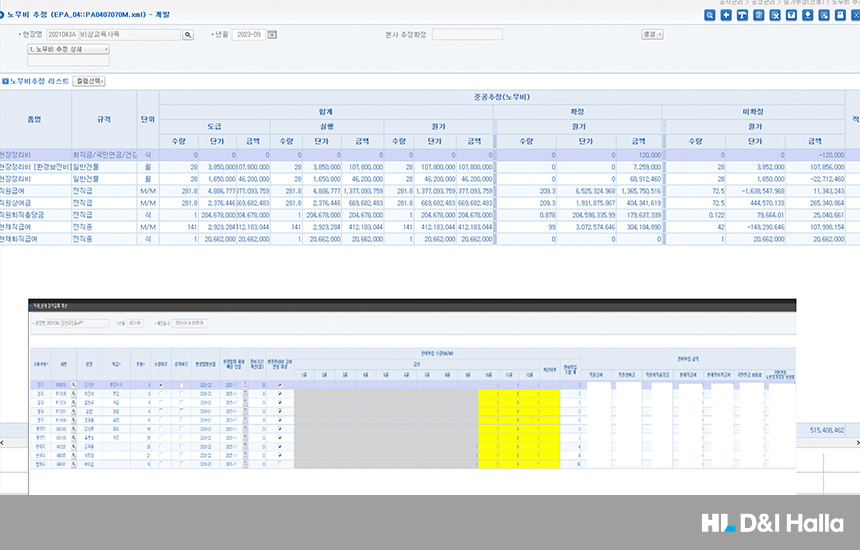
Task: Click the 노무비추정 리스트 section title
Action: (39, 80)
